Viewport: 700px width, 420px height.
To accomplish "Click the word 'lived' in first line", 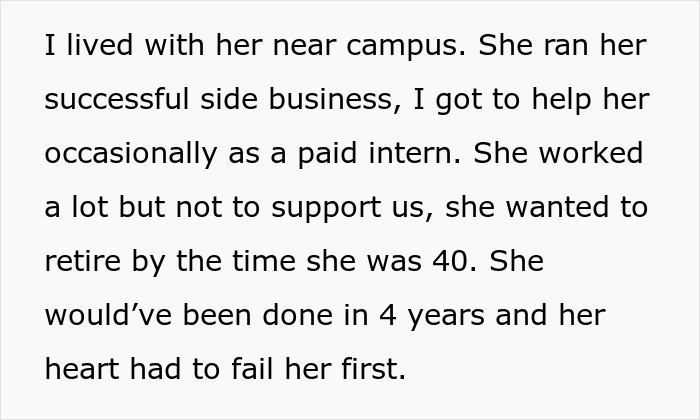I will point(100,45).
